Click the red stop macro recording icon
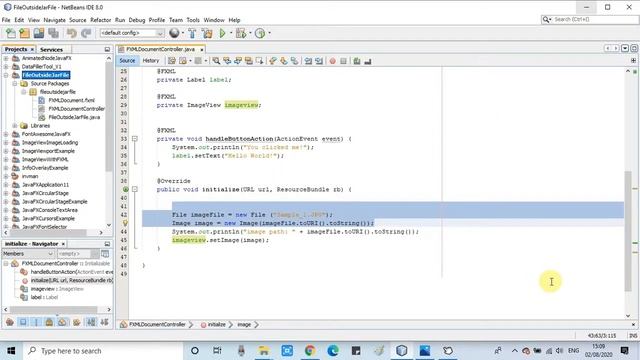 click(333, 61)
